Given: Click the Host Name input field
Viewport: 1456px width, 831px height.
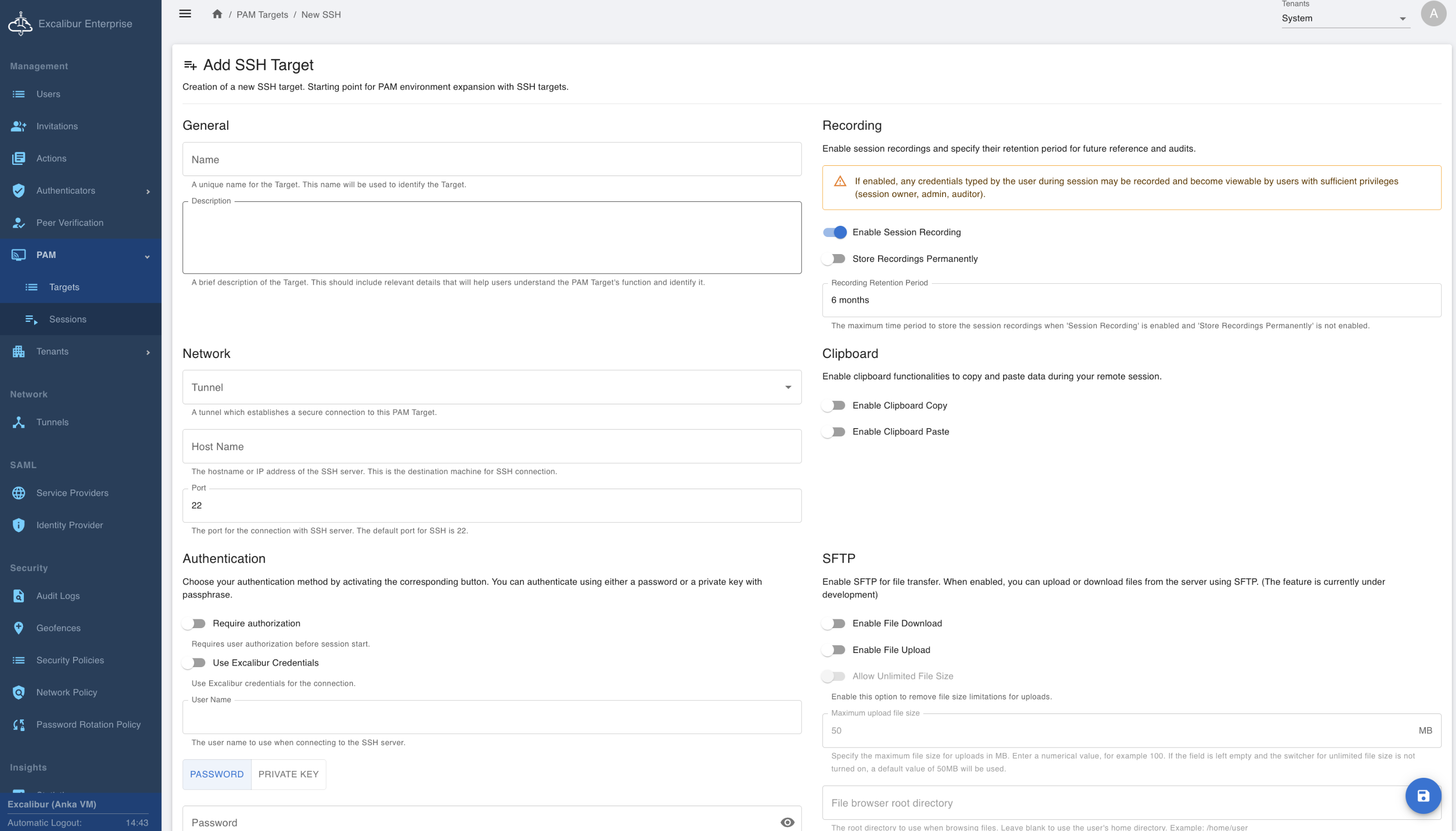Looking at the screenshot, I should [491, 446].
